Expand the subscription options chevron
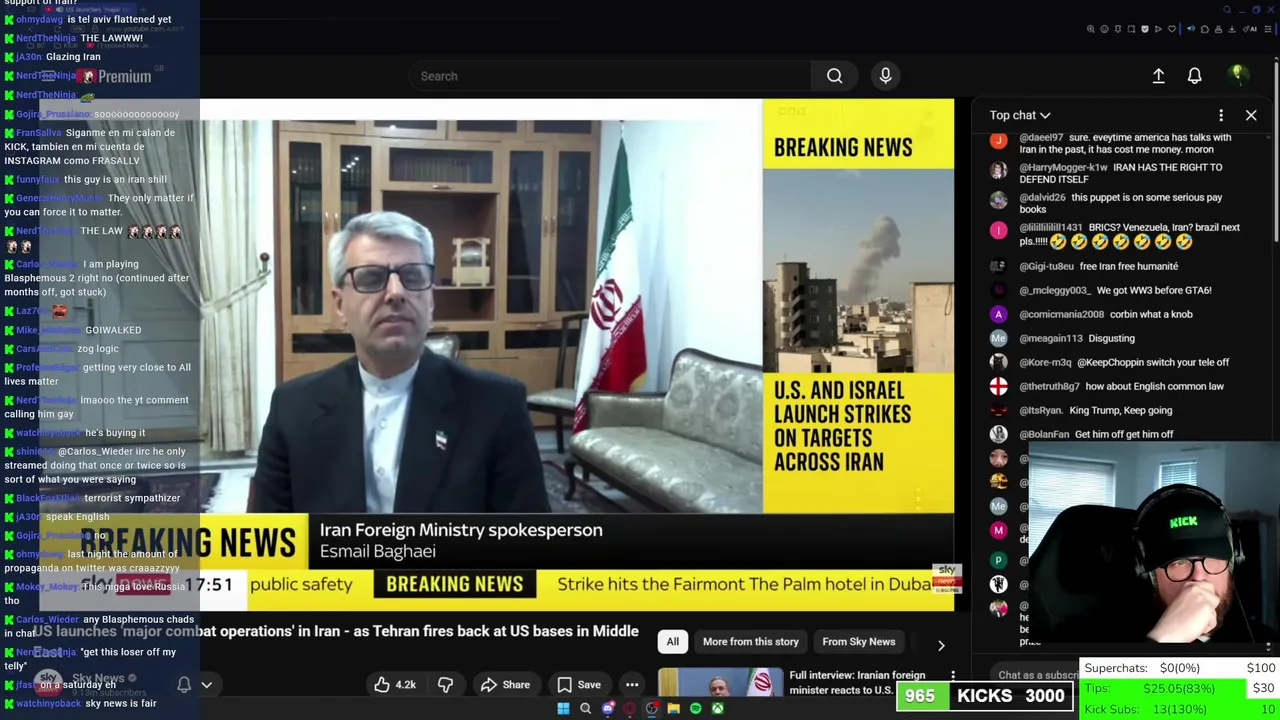 [207, 685]
